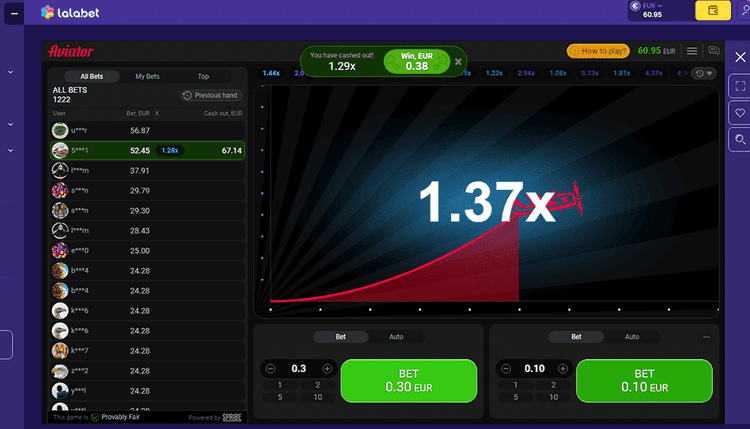The width and height of the screenshot is (750, 429).
Task: Open round history clock dropdown
Action: point(704,73)
